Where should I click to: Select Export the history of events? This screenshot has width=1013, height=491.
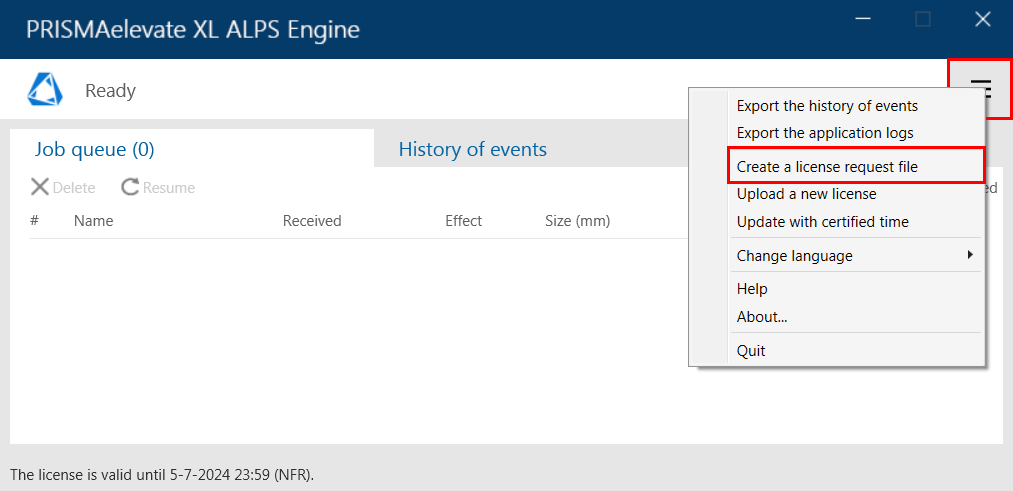coord(827,105)
